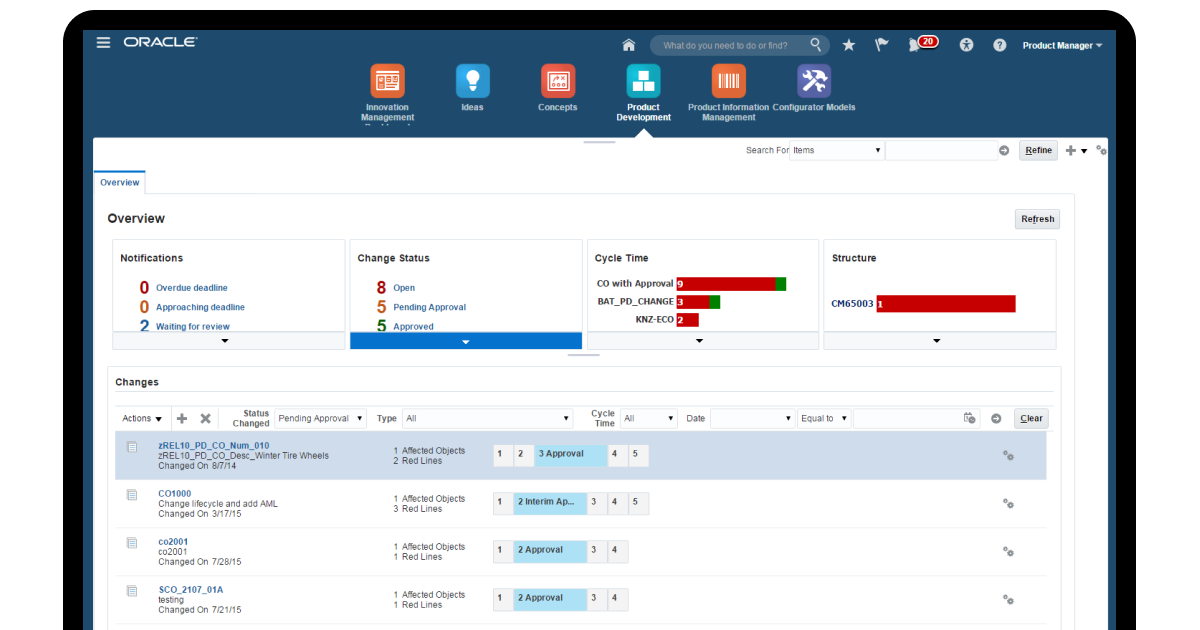Open the Actions menu in Changes
The width and height of the screenshot is (1200, 630).
[140, 418]
